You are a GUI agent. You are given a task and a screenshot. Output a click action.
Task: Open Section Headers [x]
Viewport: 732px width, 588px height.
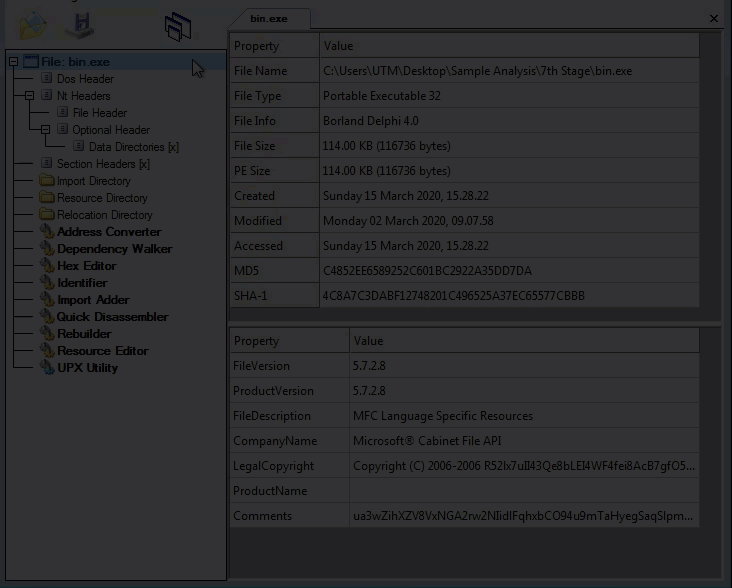tap(104, 164)
